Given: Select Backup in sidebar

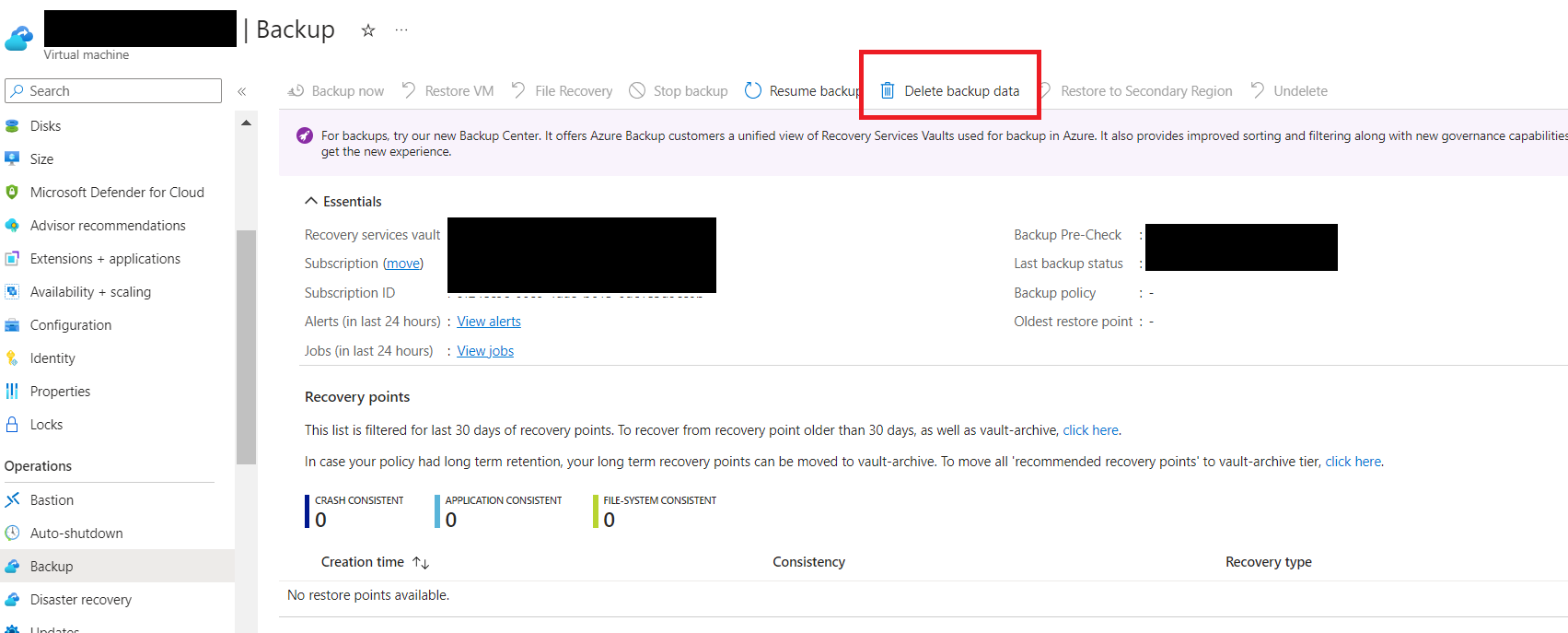Looking at the screenshot, I should click(x=117, y=566).
